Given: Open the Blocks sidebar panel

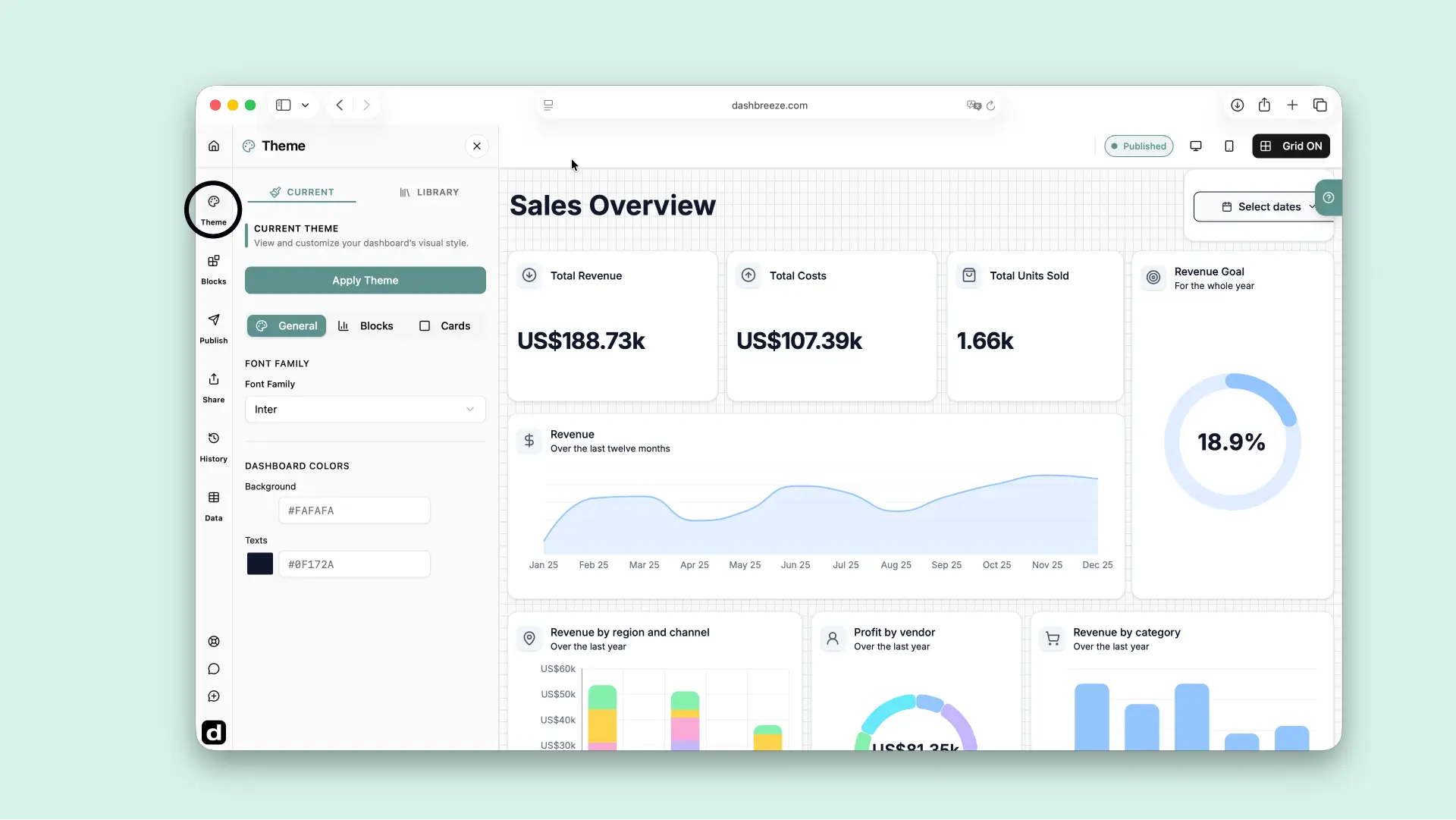Looking at the screenshot, I should pyautogui.click(x=214, y=269).
